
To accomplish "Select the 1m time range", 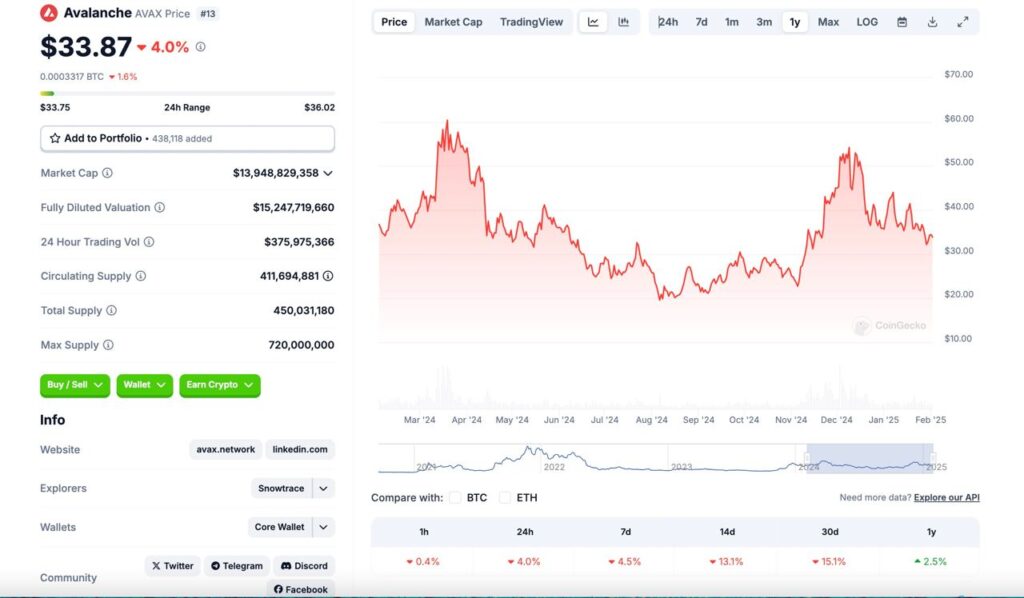I will (731, 22).
